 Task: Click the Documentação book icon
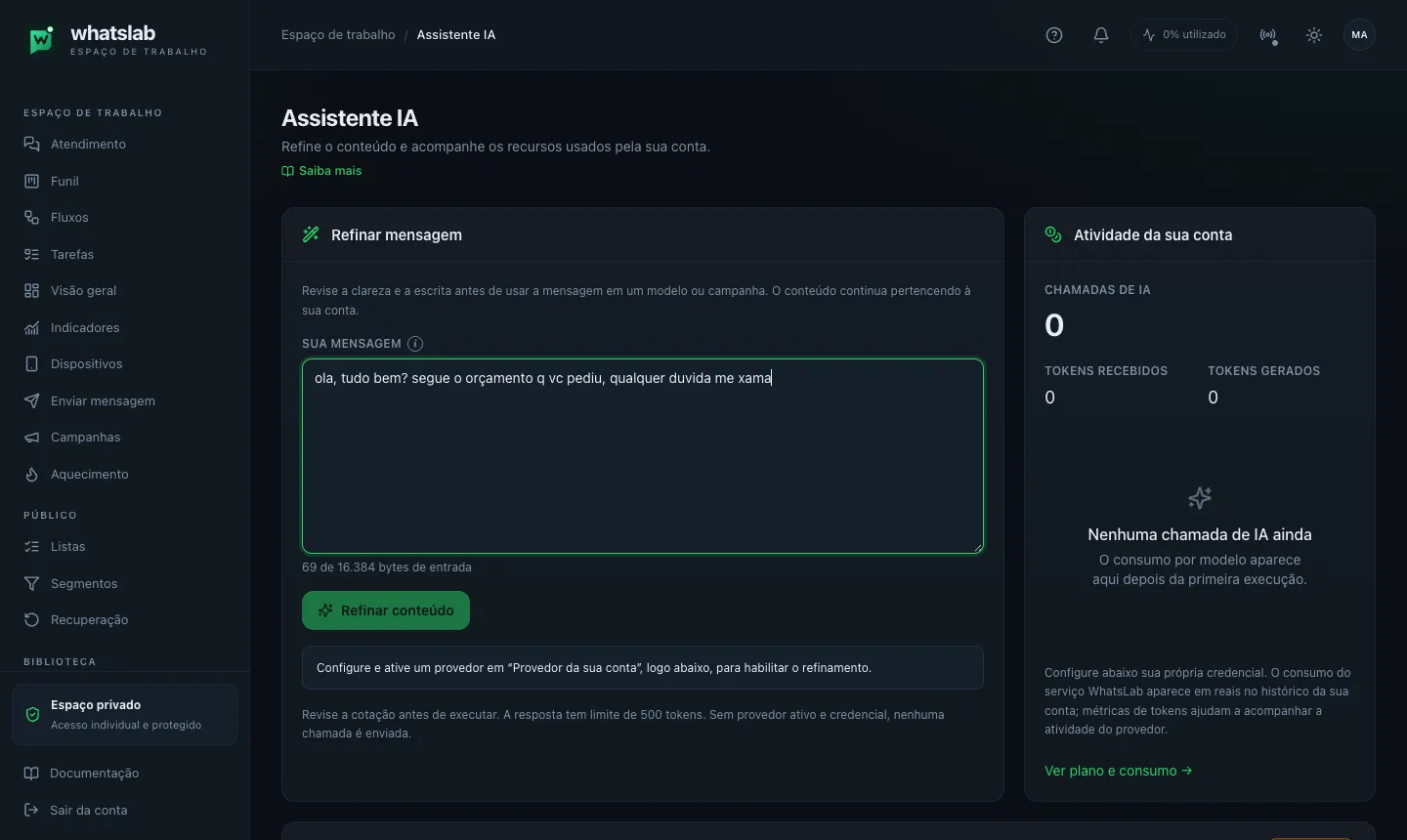pos(31,774)
